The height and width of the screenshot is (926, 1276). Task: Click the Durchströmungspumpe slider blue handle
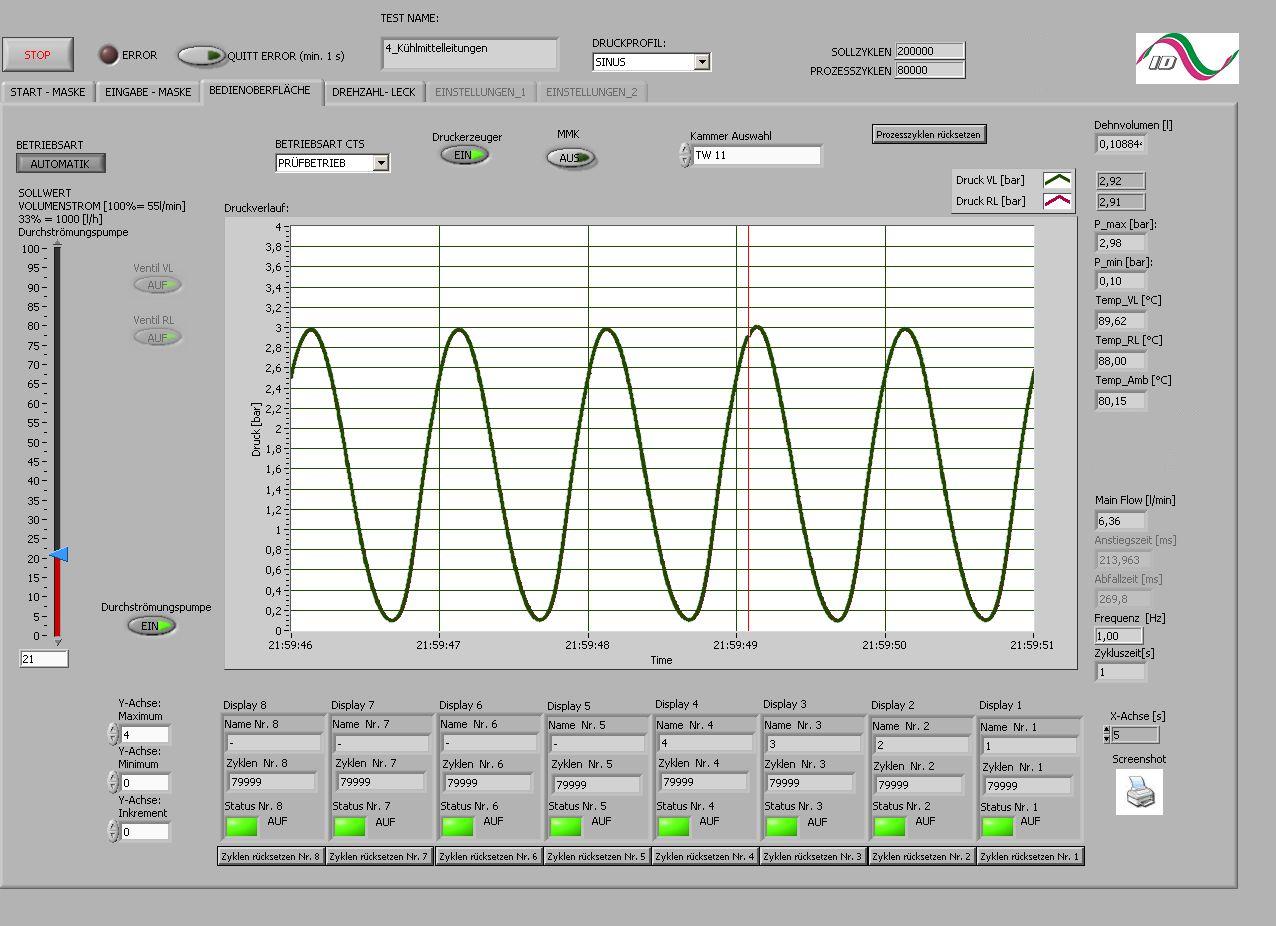[58, 555]
